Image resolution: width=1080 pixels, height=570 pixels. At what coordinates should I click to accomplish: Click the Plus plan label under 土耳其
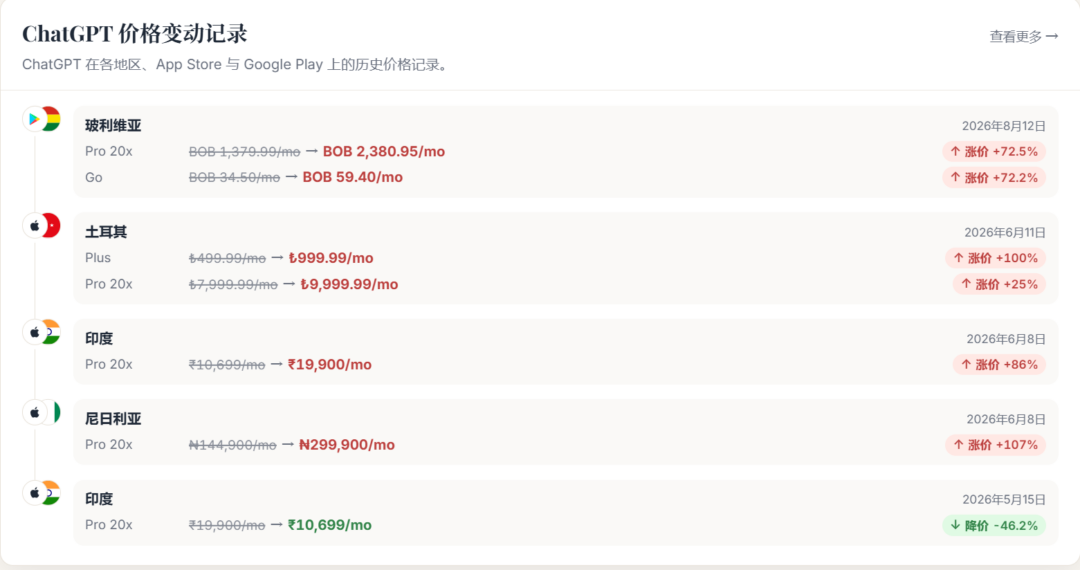click(98, 257)
